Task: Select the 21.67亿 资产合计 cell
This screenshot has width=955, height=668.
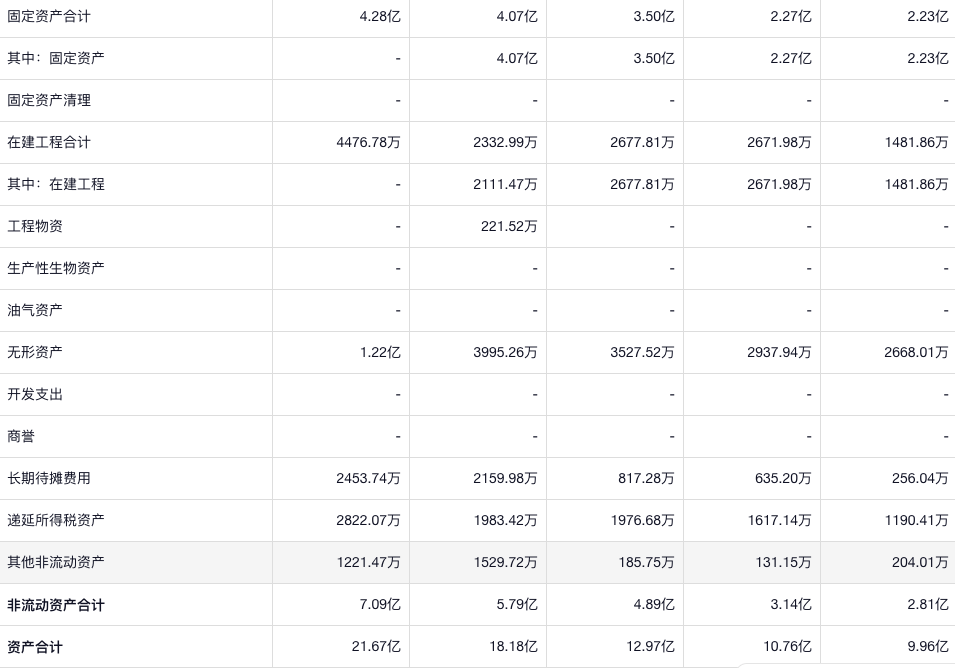Action: [376, 647]
